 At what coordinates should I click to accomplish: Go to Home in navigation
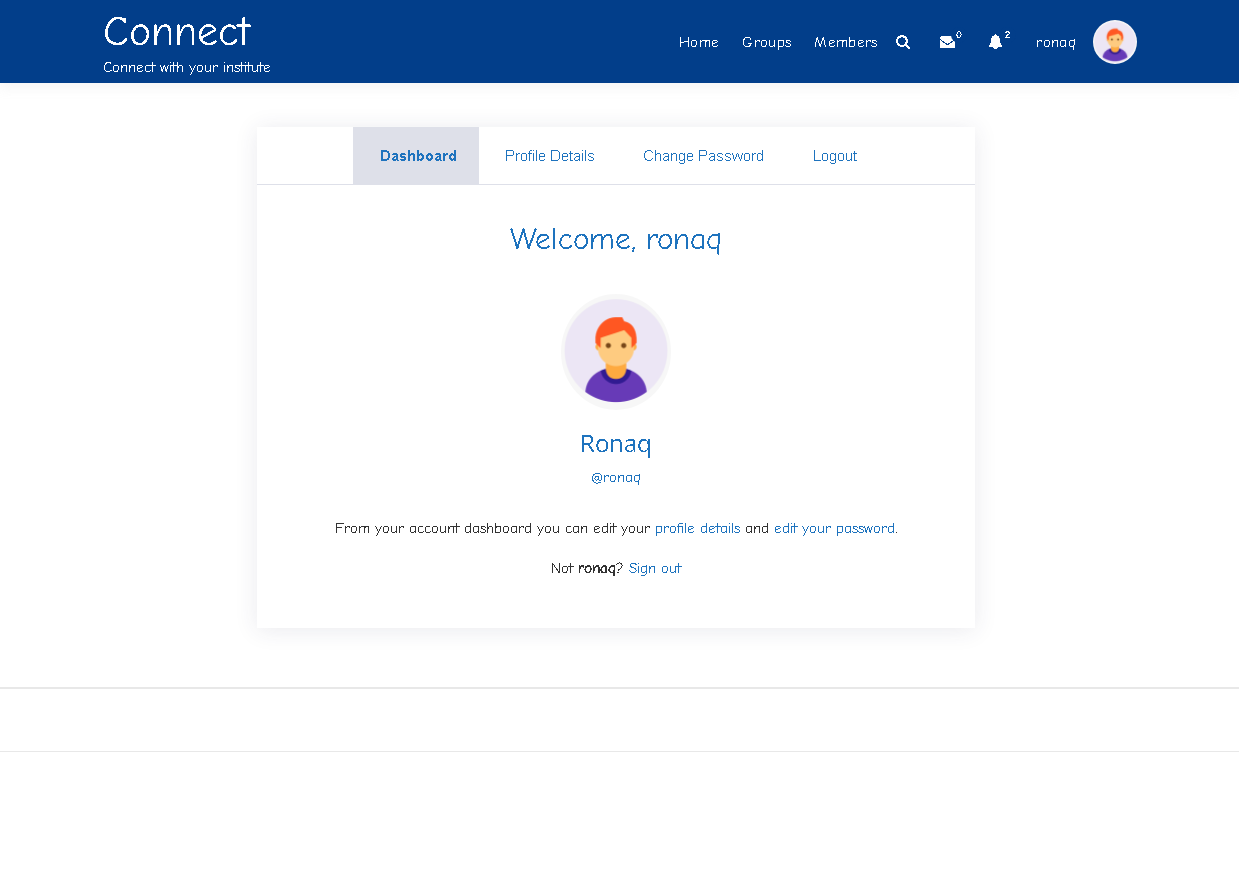pos(699,42)
